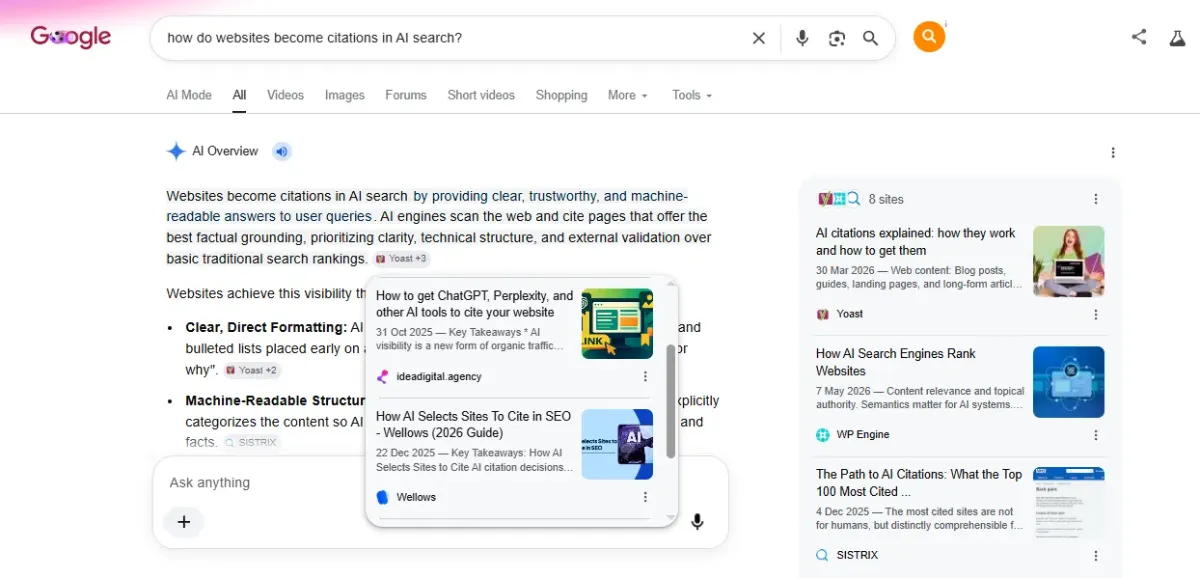Open options for Wellows result
The height and width of the screenshot is (578, 1200).
(645, 497)
